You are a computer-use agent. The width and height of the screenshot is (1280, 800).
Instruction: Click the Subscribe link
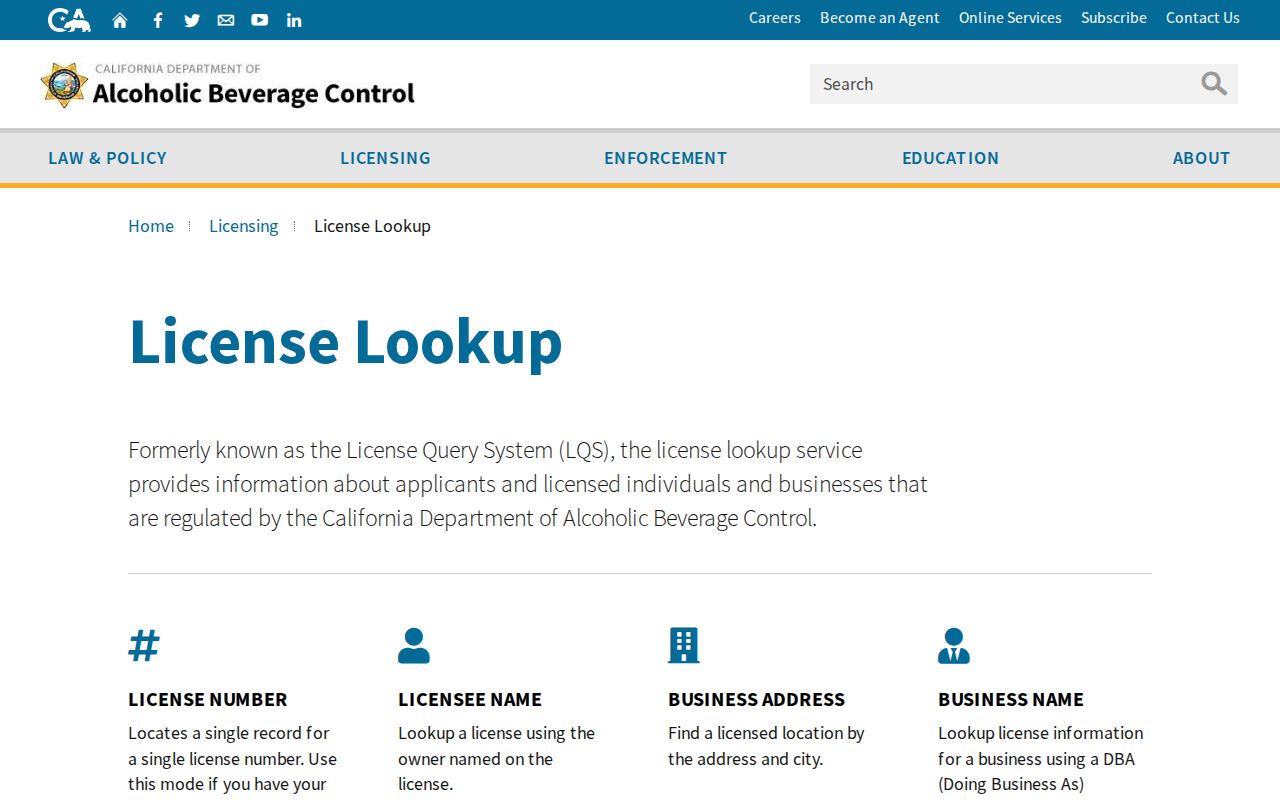[1114, 18]
